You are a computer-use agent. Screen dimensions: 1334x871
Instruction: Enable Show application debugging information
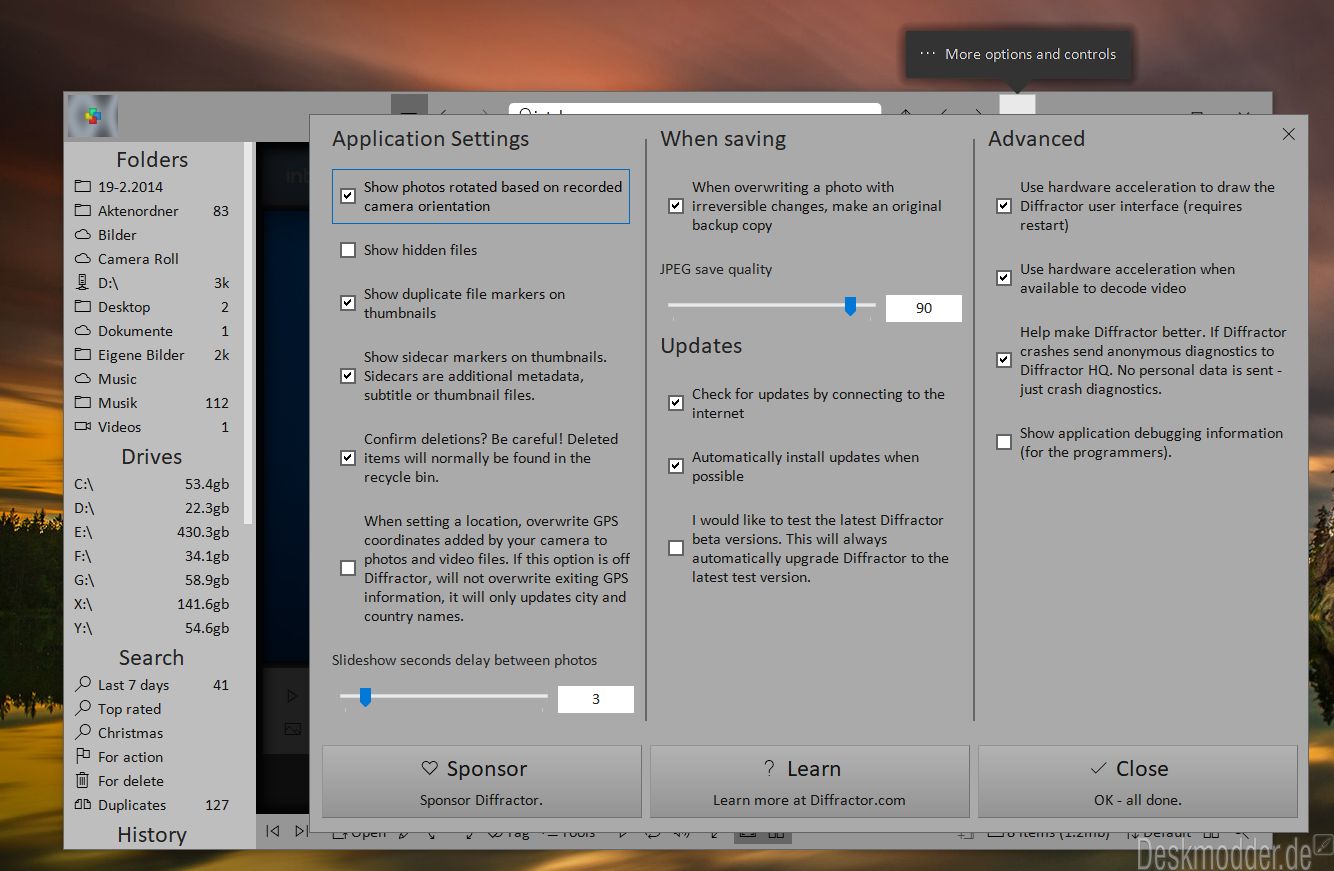click(1004, 442)
